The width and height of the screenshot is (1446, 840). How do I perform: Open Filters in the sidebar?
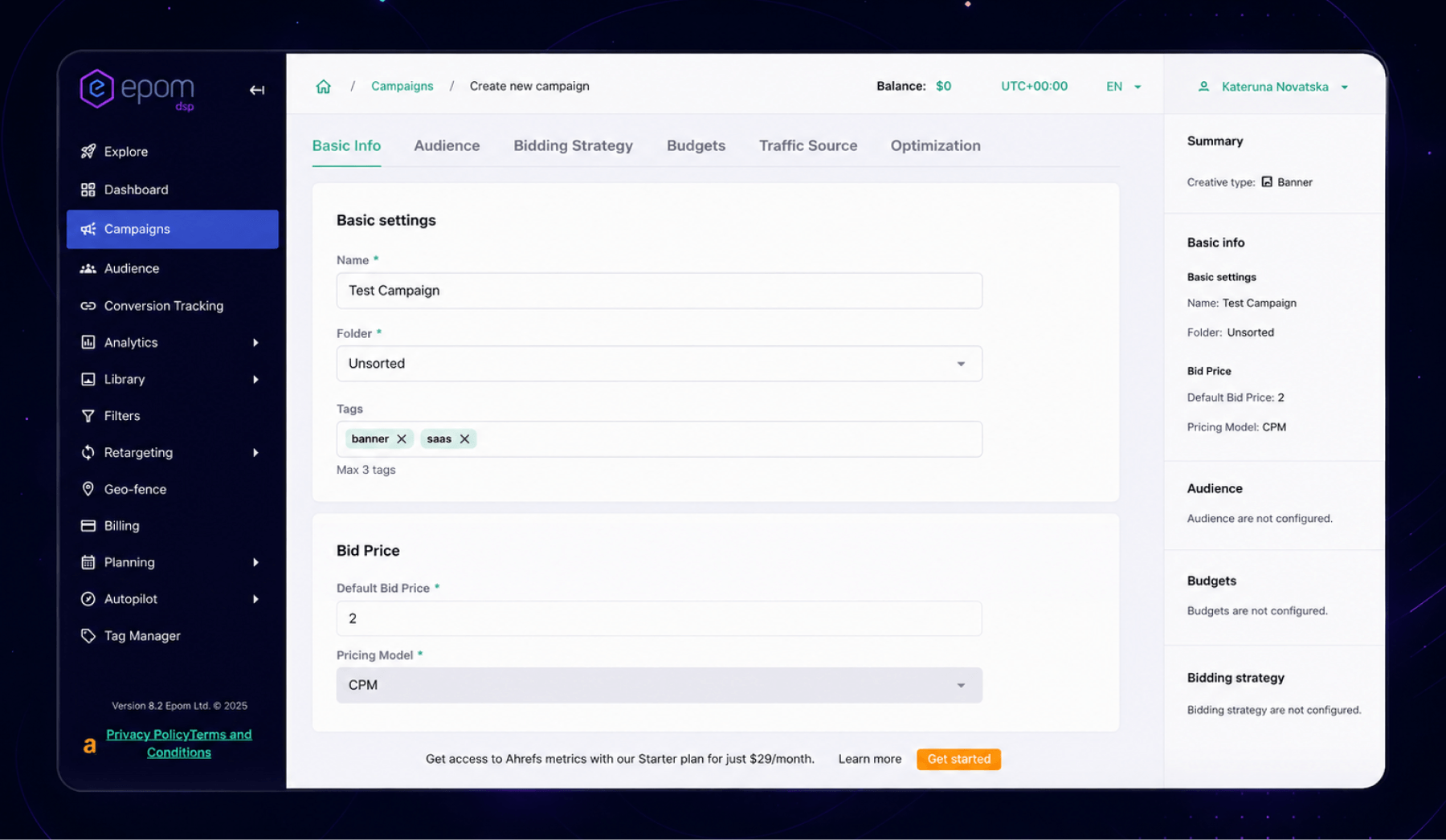click(173, 416)
